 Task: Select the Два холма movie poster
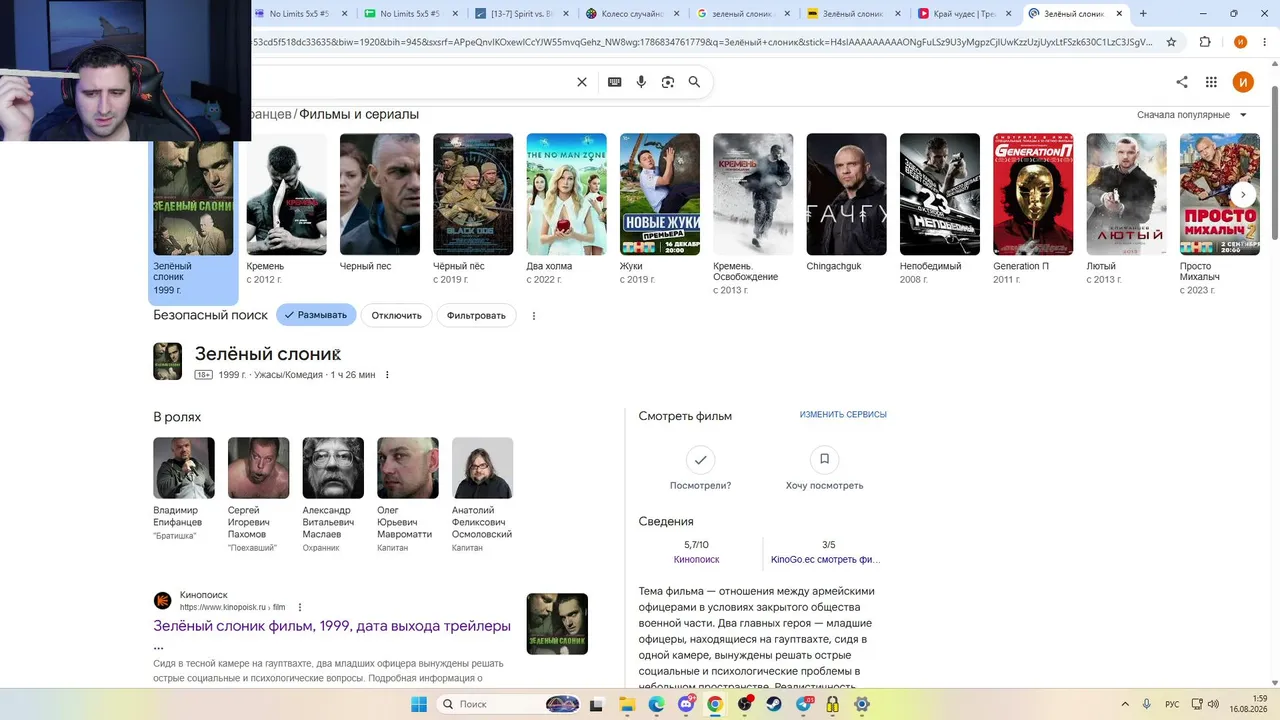coord(566,194)
